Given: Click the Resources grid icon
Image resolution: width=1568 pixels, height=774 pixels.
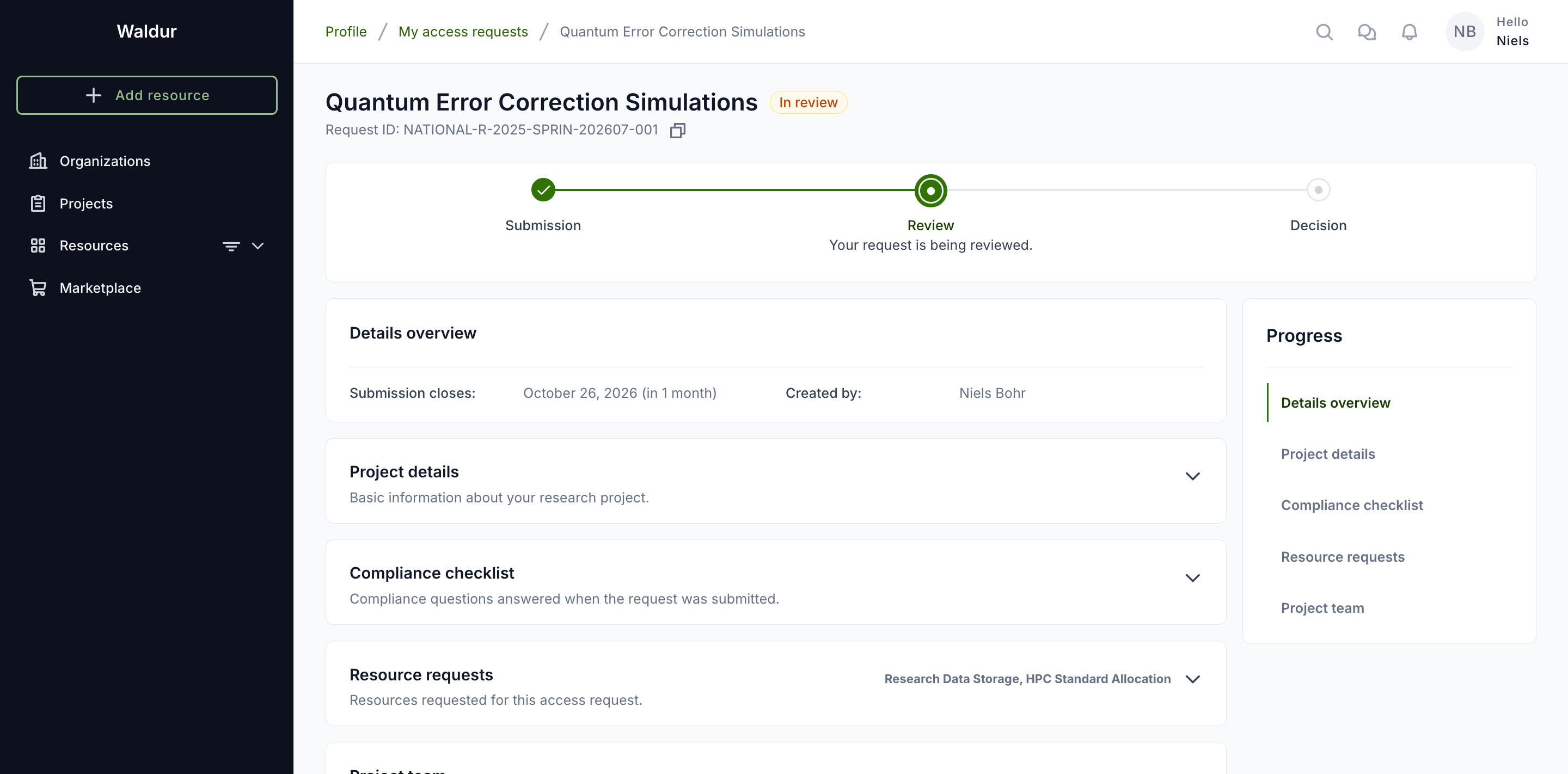Looking at the screenshot, I should 38,245.
